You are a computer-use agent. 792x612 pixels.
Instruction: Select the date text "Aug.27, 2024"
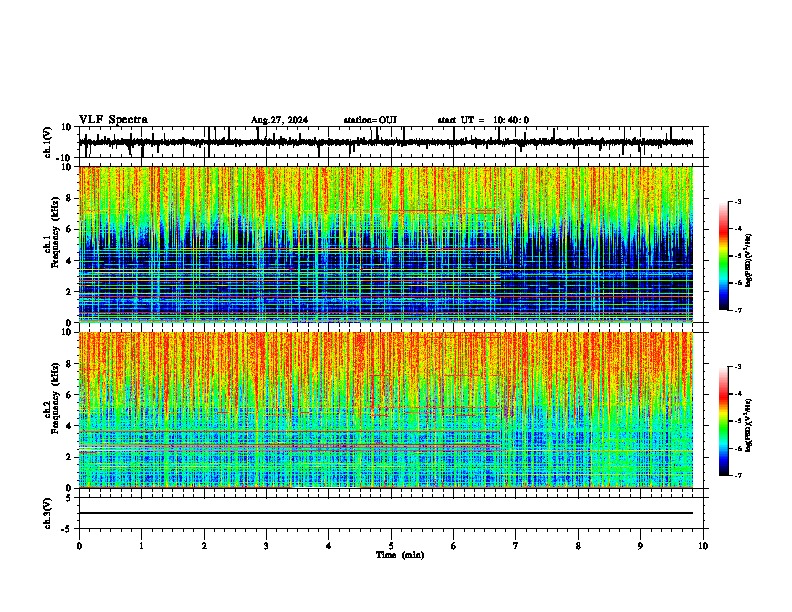(279, 120)
